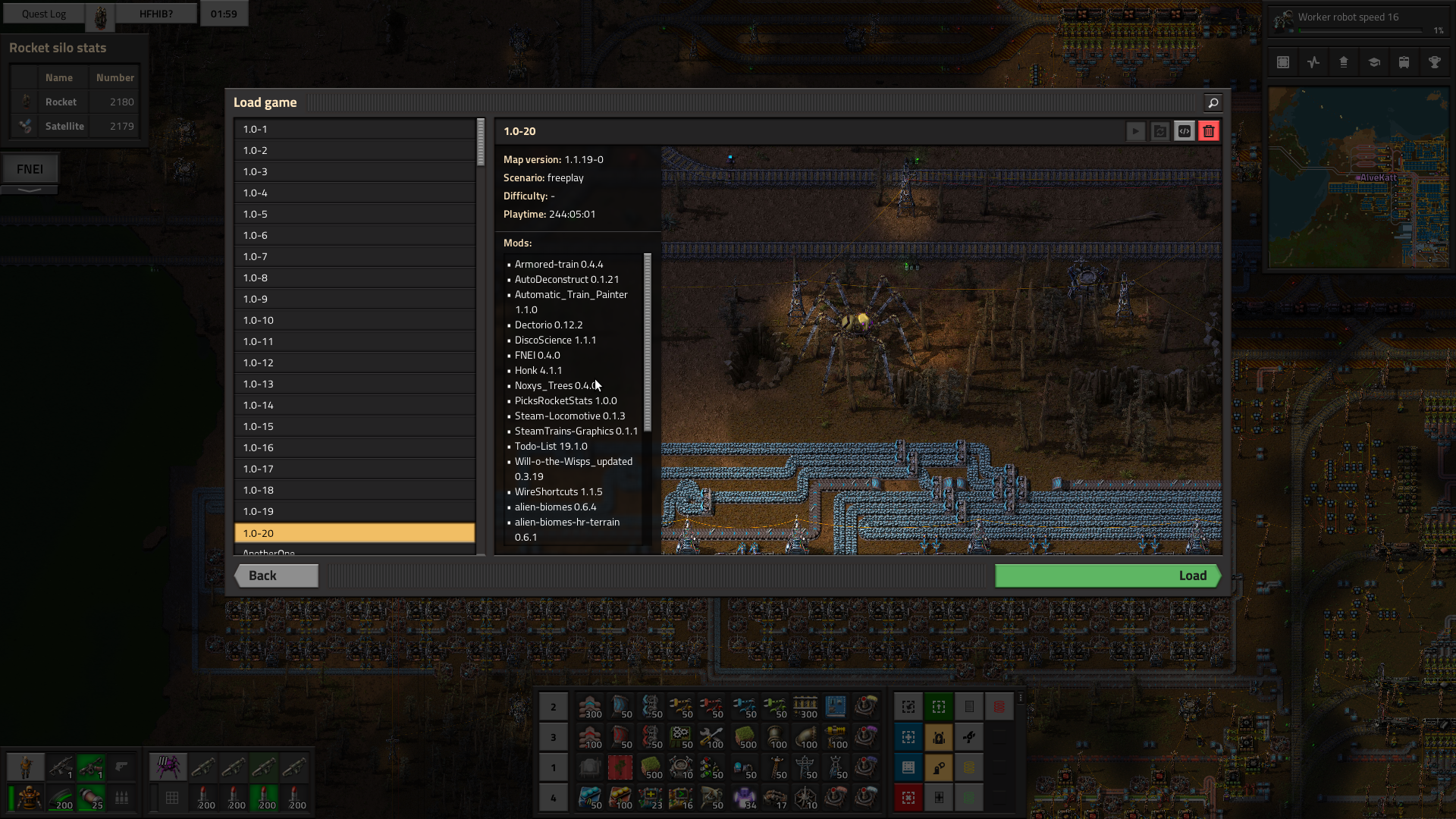The height and width of the screenshot is (819, 1456).
Task: Select the red deconstruction planner shortcut
Action: pyautogui.click(x=908, y=798)
